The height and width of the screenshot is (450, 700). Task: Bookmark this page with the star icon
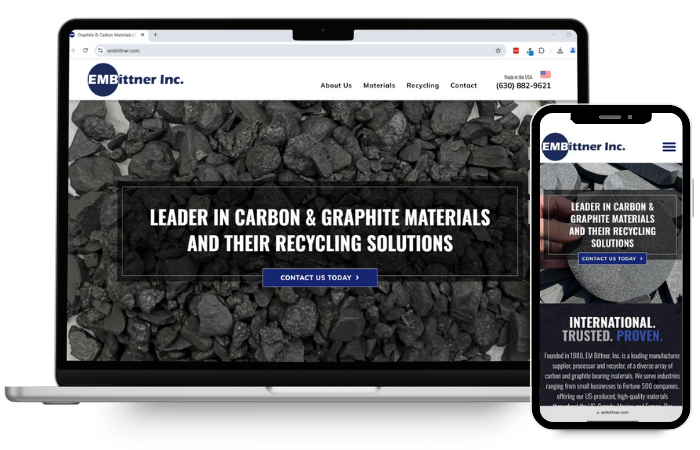tap(498, 50)
